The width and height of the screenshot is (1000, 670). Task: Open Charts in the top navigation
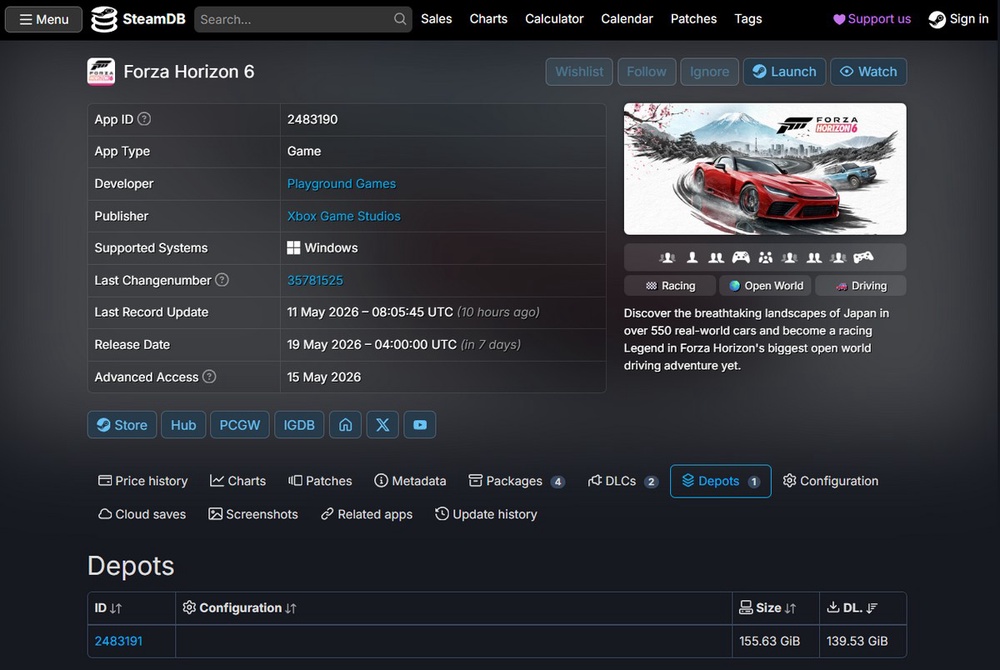489,19
